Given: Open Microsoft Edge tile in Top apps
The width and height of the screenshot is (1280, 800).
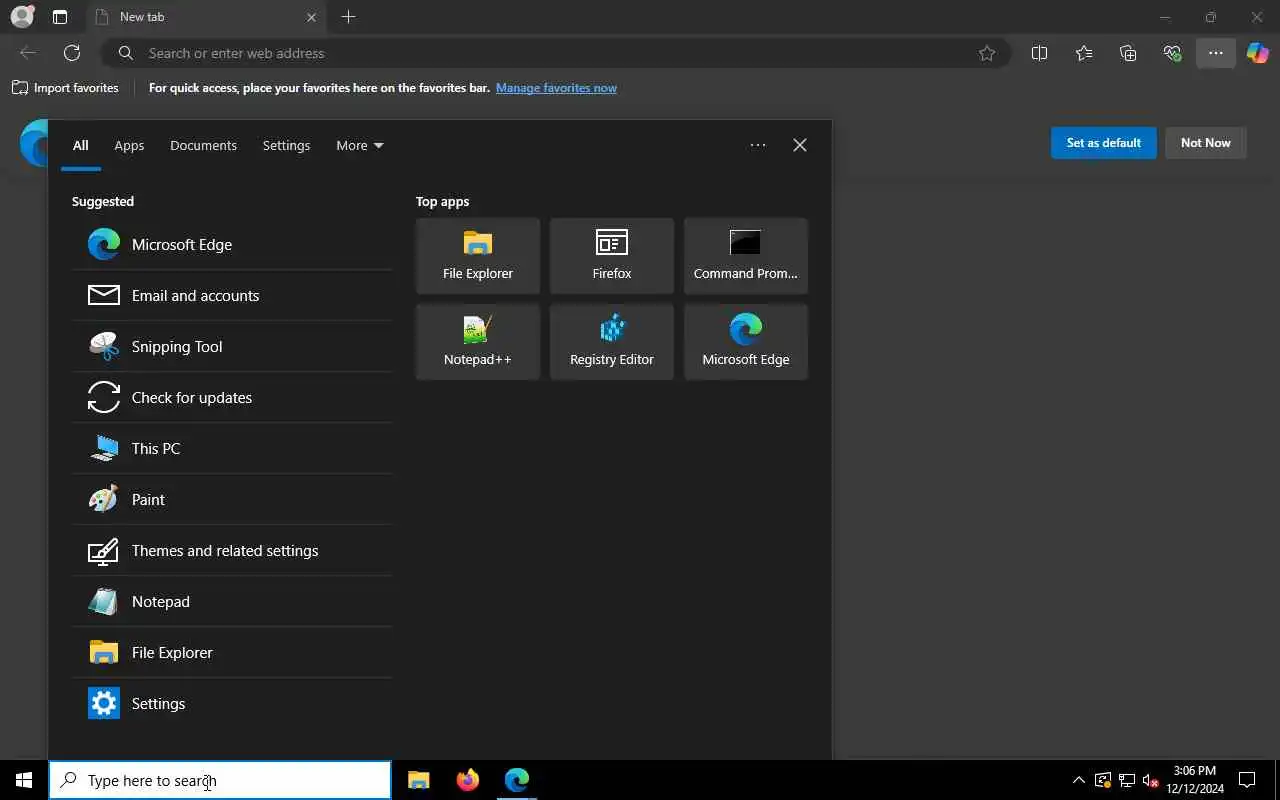Looking at the screenshot, I should point(746,342).
